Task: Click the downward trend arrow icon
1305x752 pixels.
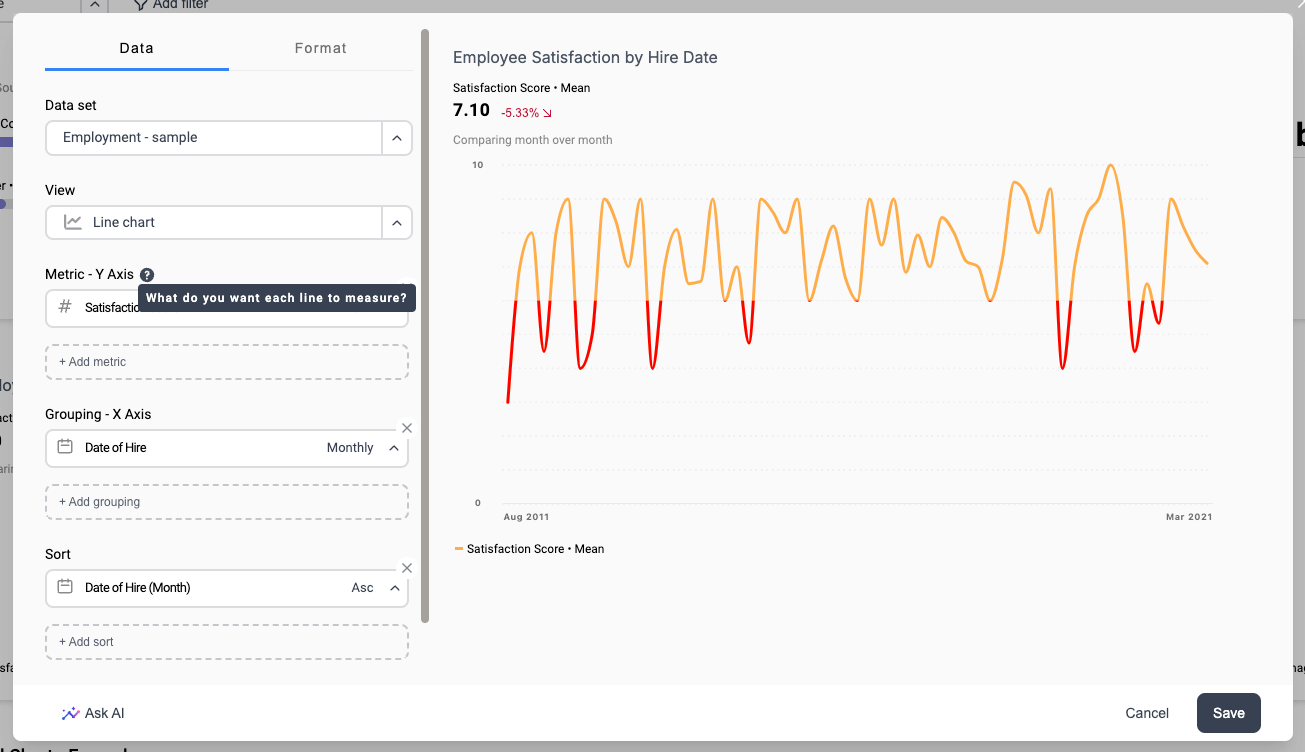Action: coord(548,113)
